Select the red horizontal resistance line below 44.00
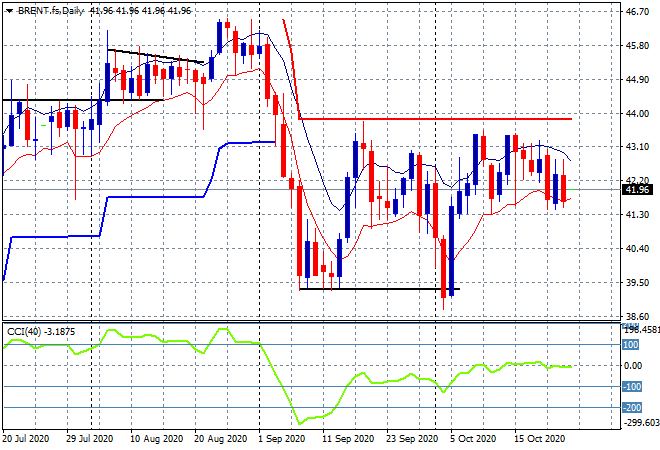Viewport: 660px width, 450px height. click(436, 119)
